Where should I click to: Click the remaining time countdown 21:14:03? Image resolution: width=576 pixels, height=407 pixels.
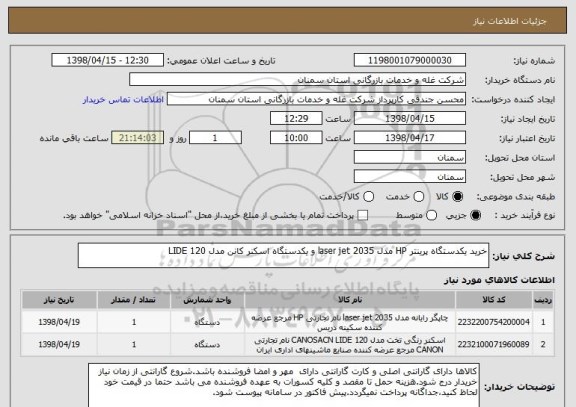coord(138,138)
